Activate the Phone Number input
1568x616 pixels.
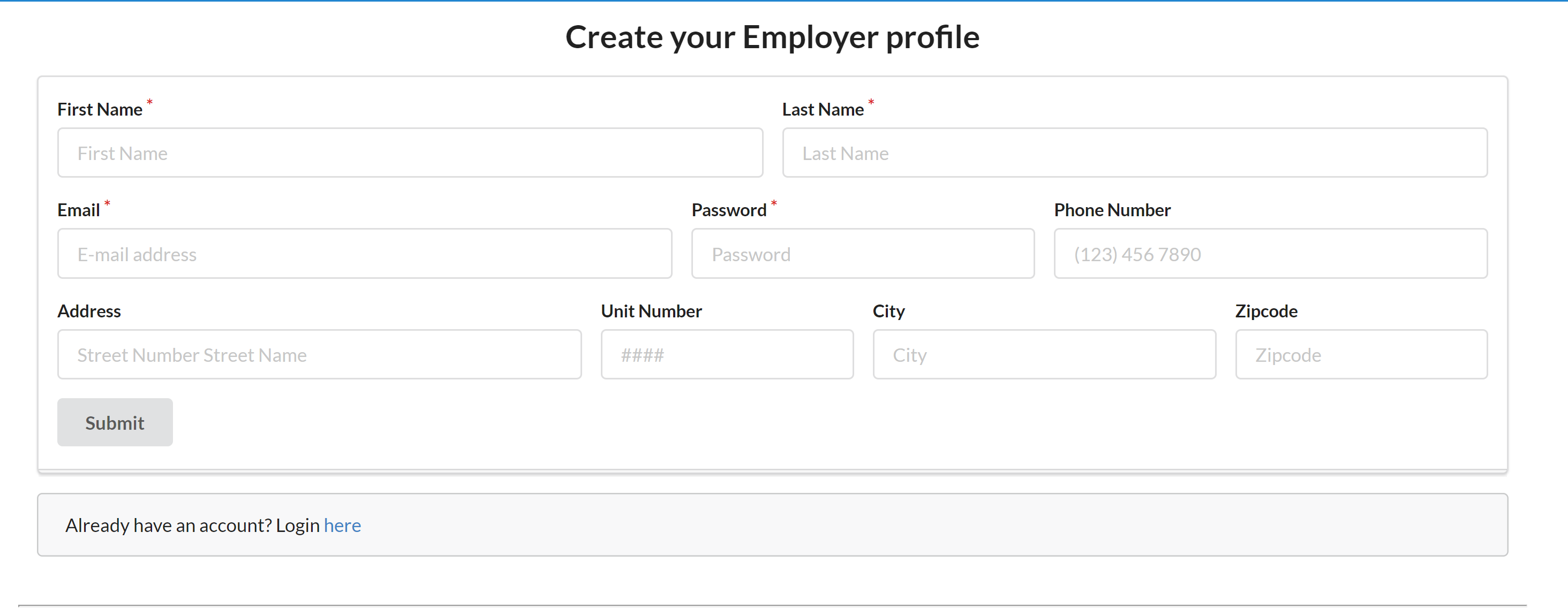(x=1270, y=254)
